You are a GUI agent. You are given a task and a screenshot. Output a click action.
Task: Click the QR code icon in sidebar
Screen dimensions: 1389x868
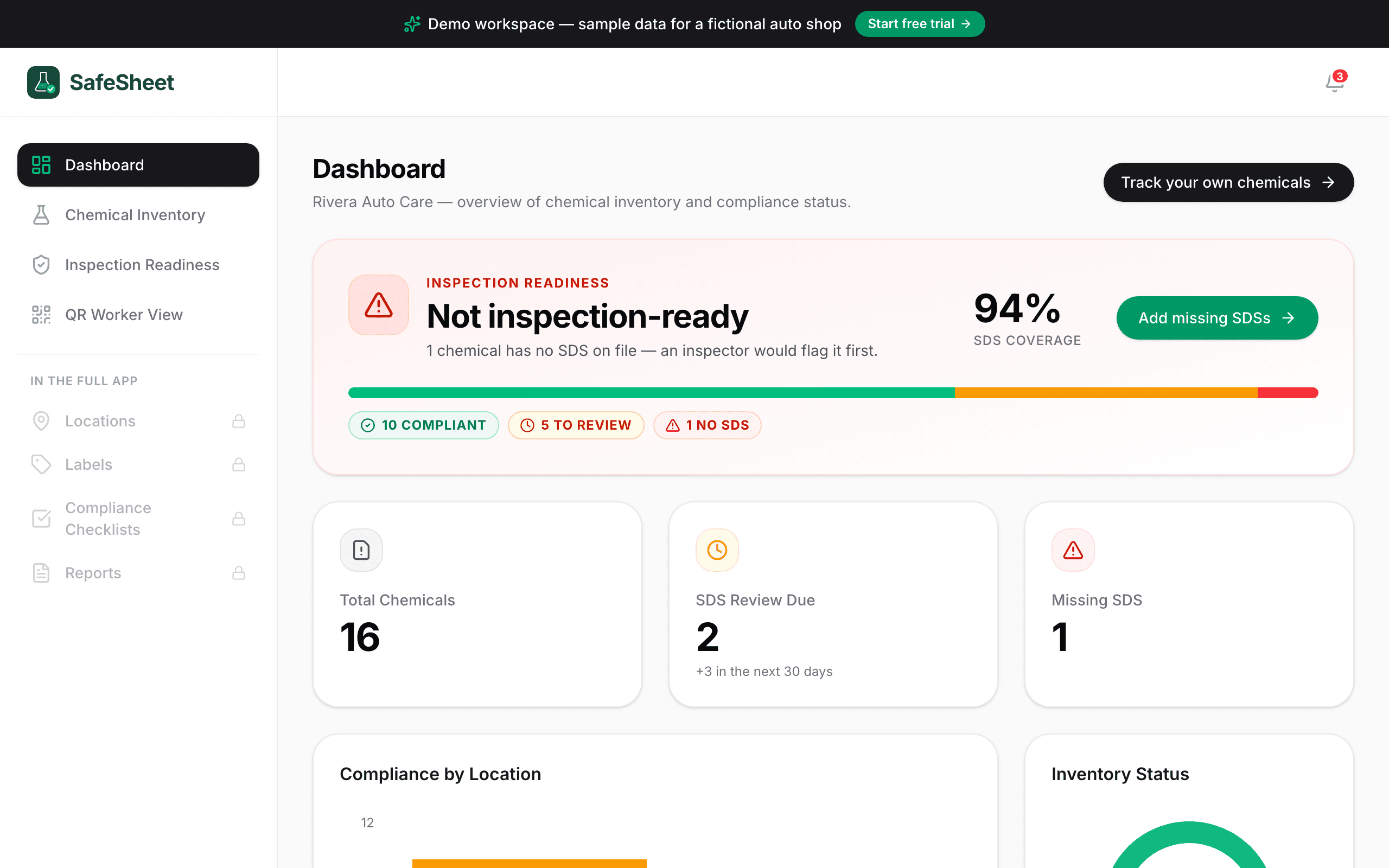[x=41, y=315]
